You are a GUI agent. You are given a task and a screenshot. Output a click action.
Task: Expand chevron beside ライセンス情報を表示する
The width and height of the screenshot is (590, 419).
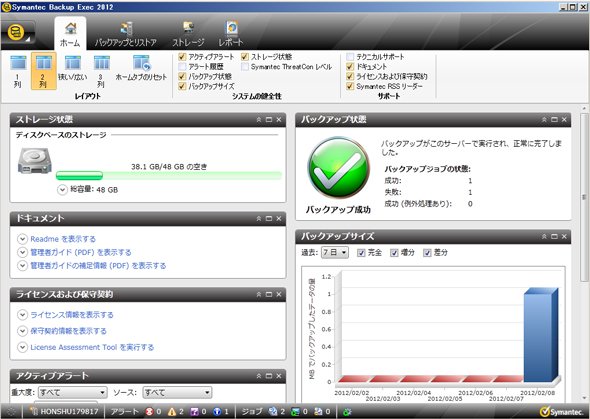tap(23, 314)
